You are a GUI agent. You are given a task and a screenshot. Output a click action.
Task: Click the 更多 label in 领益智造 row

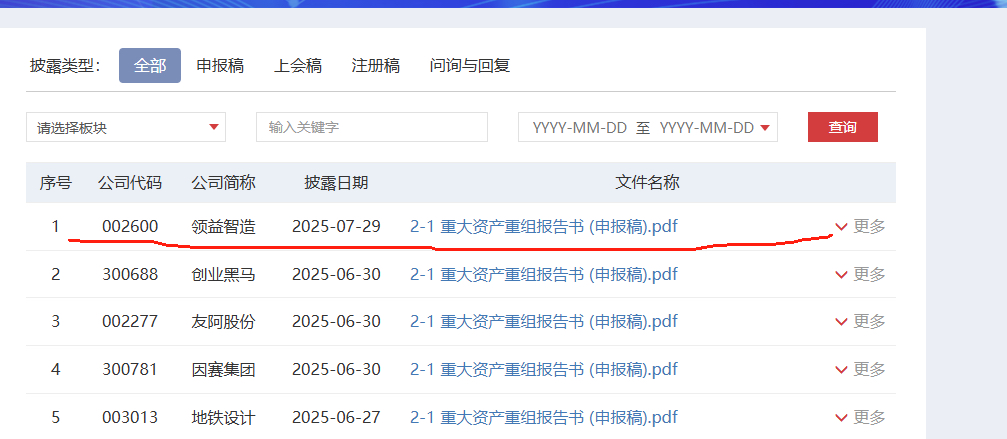[x=870, y=227]
